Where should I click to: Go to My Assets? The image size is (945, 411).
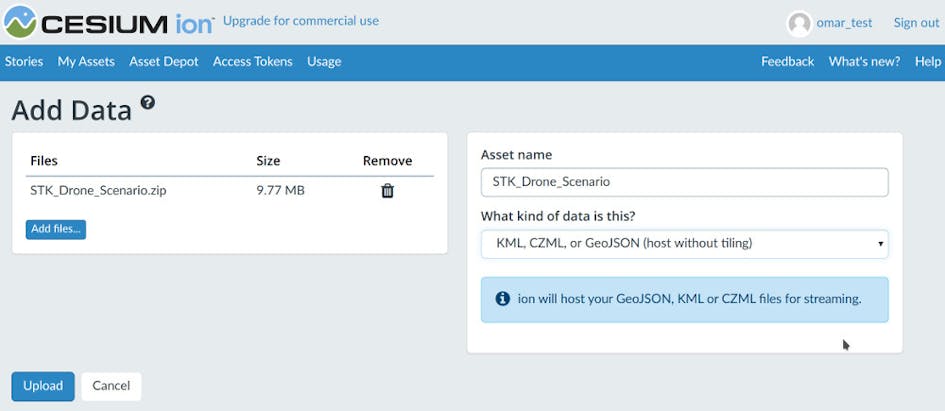[86, 61]
